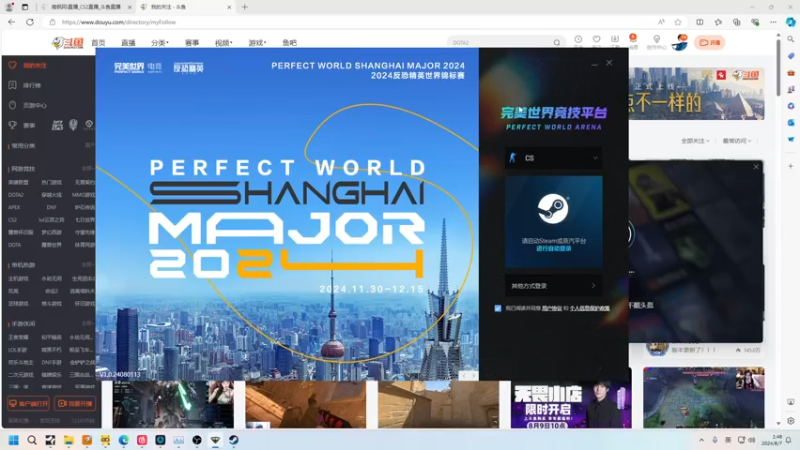The height and width of the screenshot is (450, 800).
Task: Open OBS Studio from taskbar
Action: [x=197, y=440]
